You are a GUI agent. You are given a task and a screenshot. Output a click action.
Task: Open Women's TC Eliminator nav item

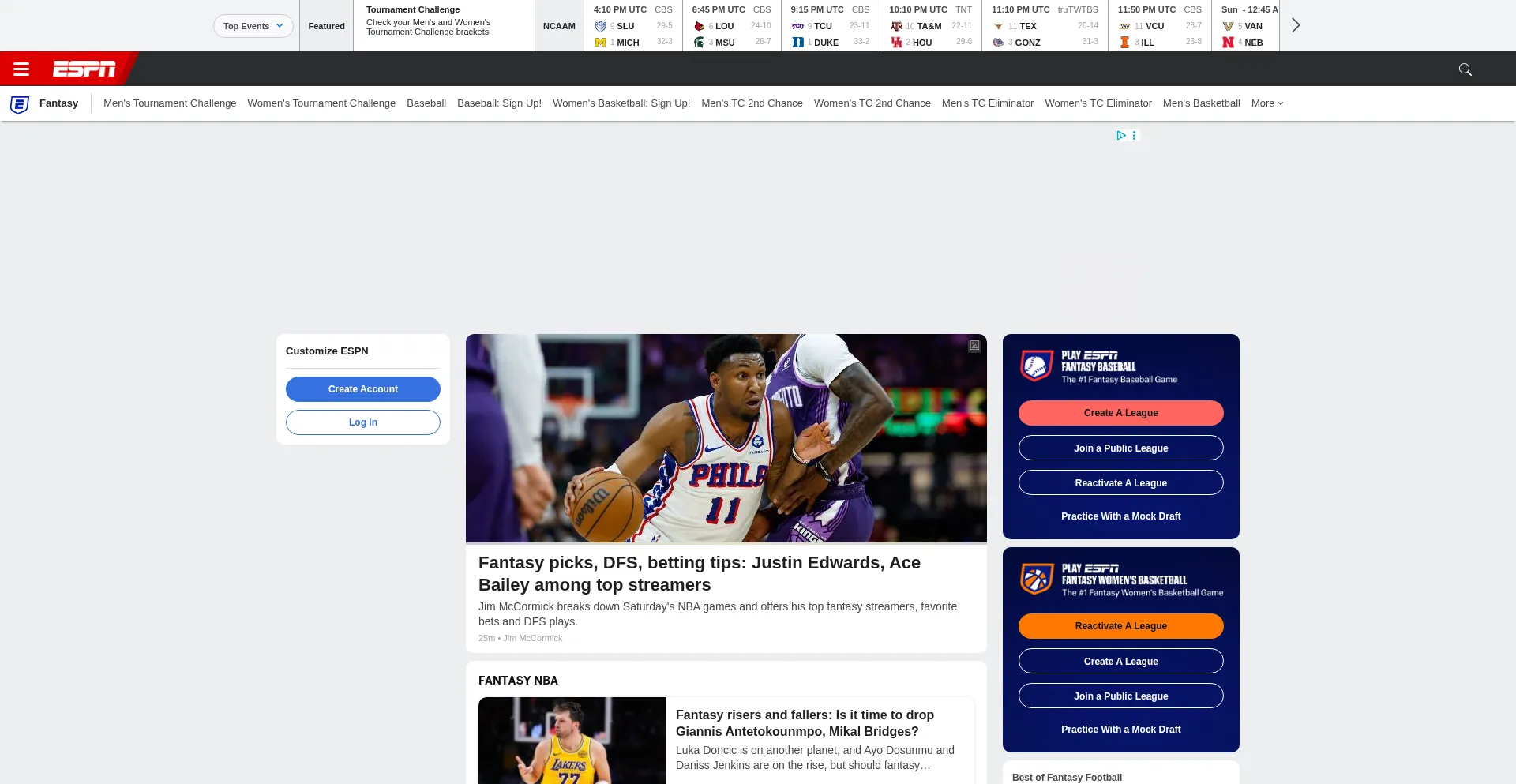coord(1098,103)
